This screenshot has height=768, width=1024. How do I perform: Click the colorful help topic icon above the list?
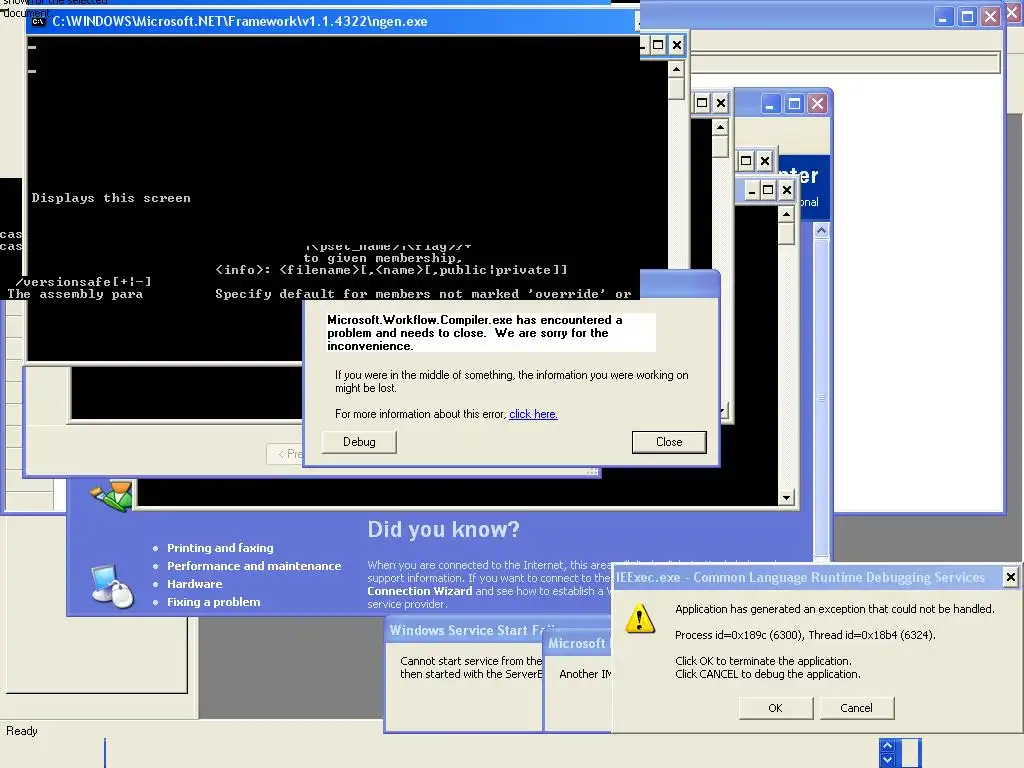tap(112, 496)
